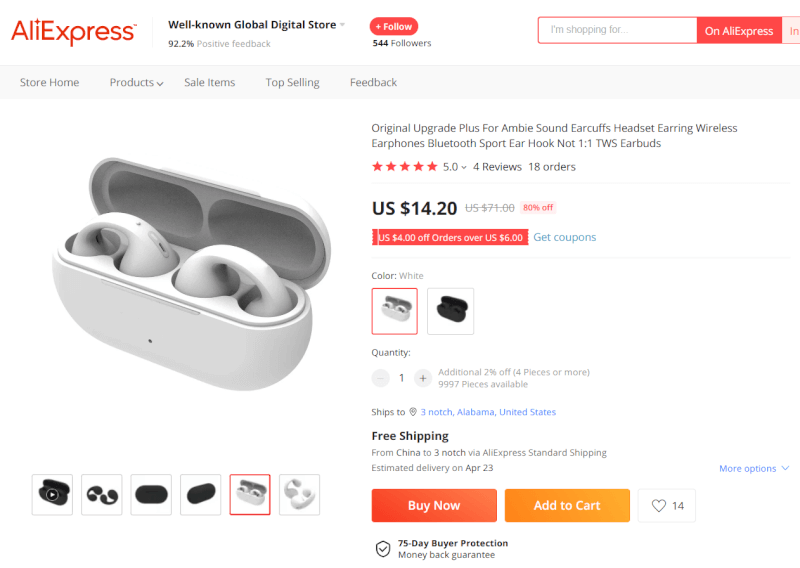Click the AliExpress logo

click(73, 32)
